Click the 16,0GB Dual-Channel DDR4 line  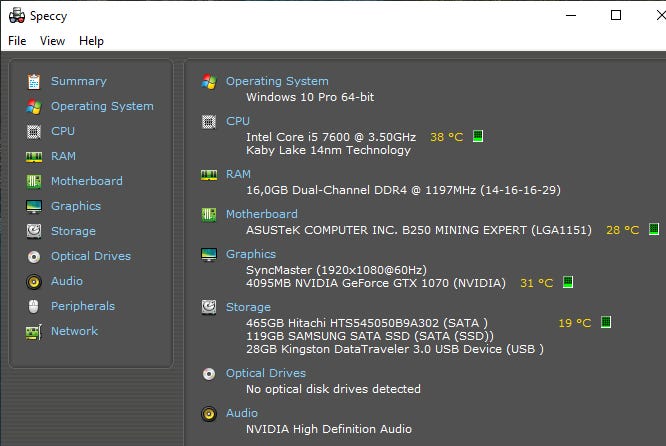point(403,190)
